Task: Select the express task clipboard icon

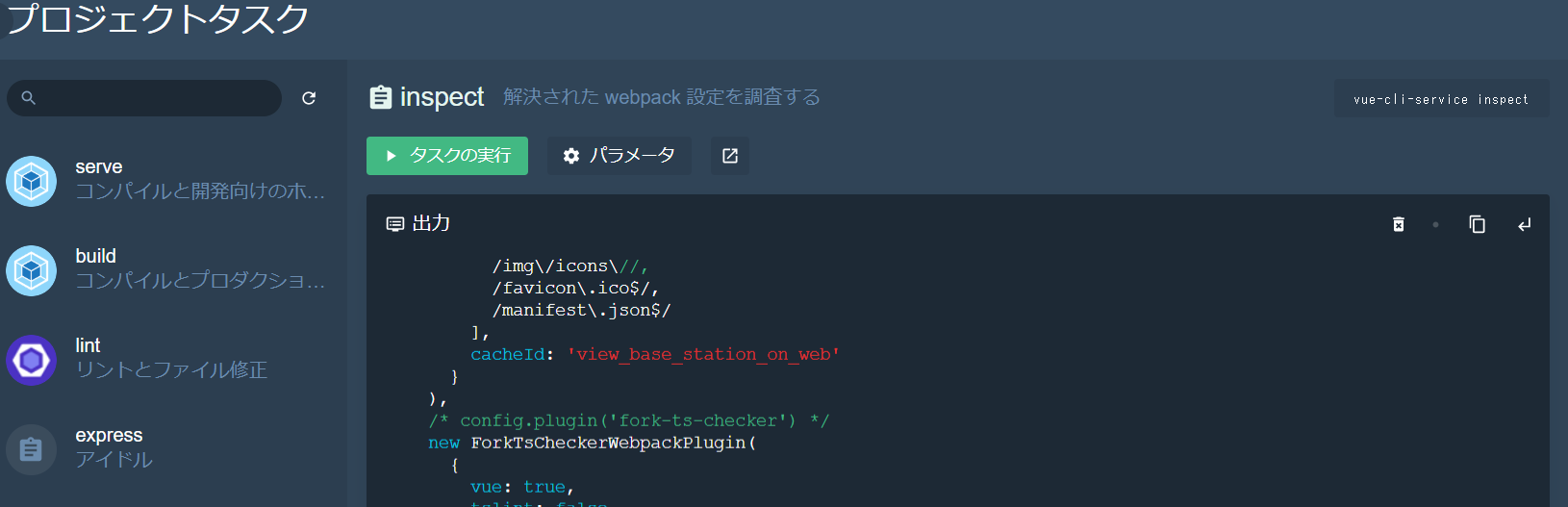Action: point(32,449)
